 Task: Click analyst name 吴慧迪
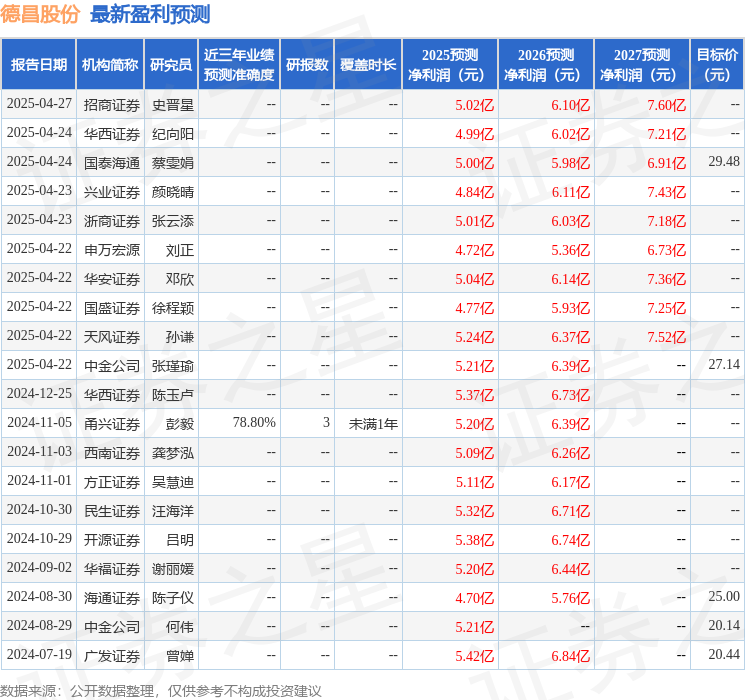pyautogui.click(x=173, y=482)
